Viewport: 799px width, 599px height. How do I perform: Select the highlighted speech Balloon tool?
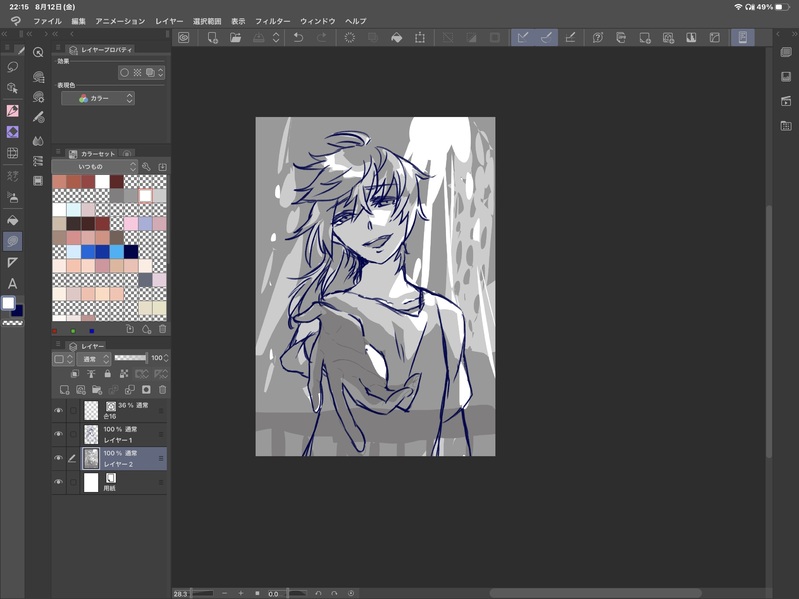point(12,241)
